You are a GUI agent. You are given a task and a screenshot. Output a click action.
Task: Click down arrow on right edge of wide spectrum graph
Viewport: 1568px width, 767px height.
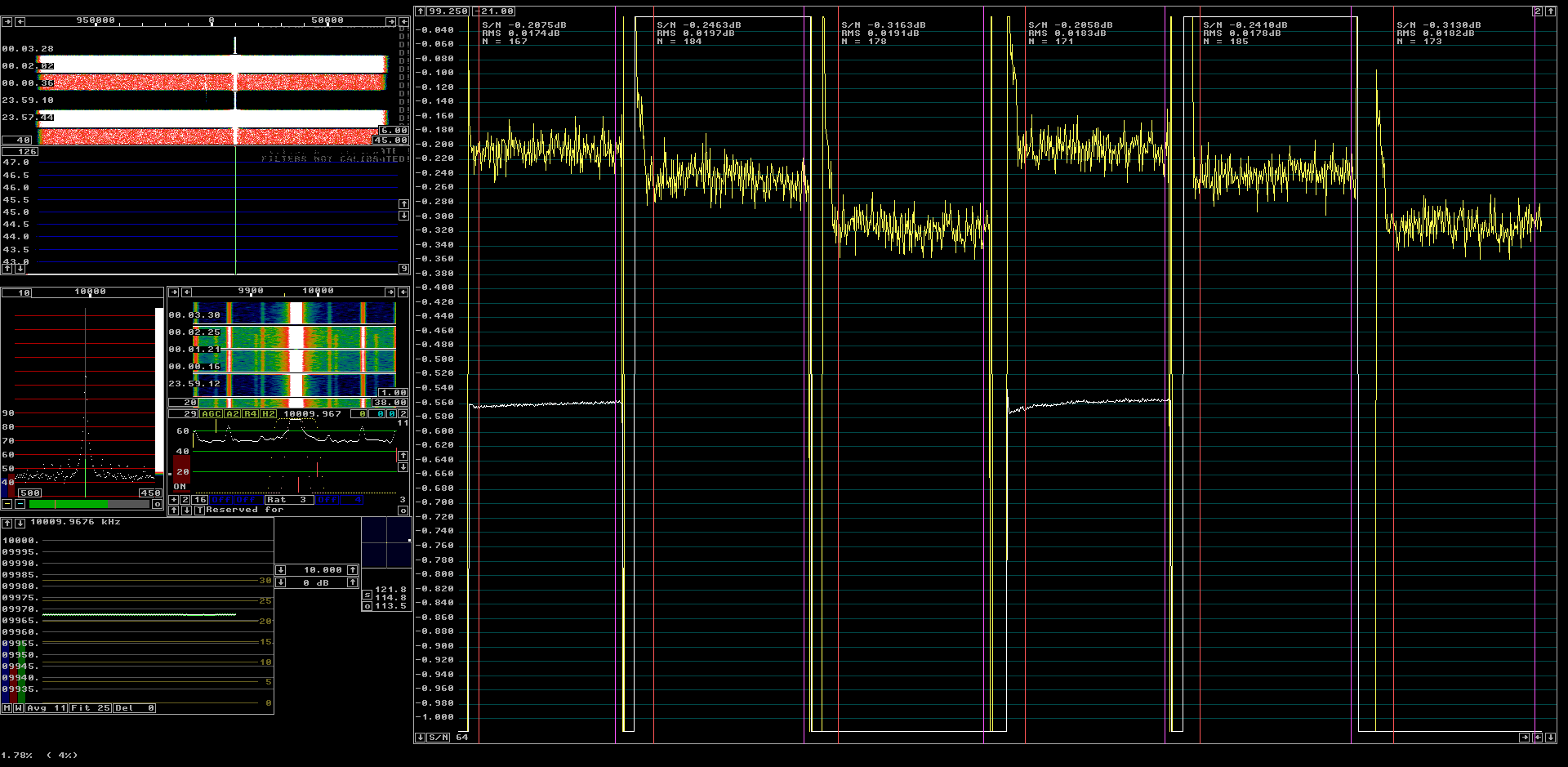pos(403,216)
